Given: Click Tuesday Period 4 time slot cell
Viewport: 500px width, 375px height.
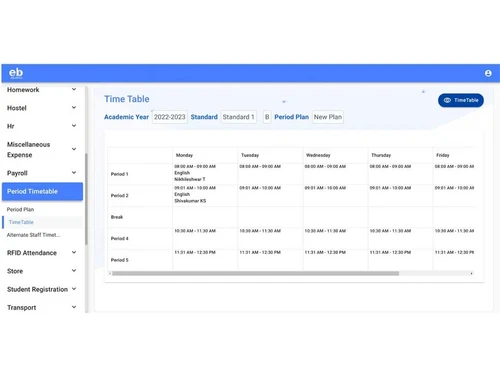Looking at the screenshot, I should pos(270,238).
